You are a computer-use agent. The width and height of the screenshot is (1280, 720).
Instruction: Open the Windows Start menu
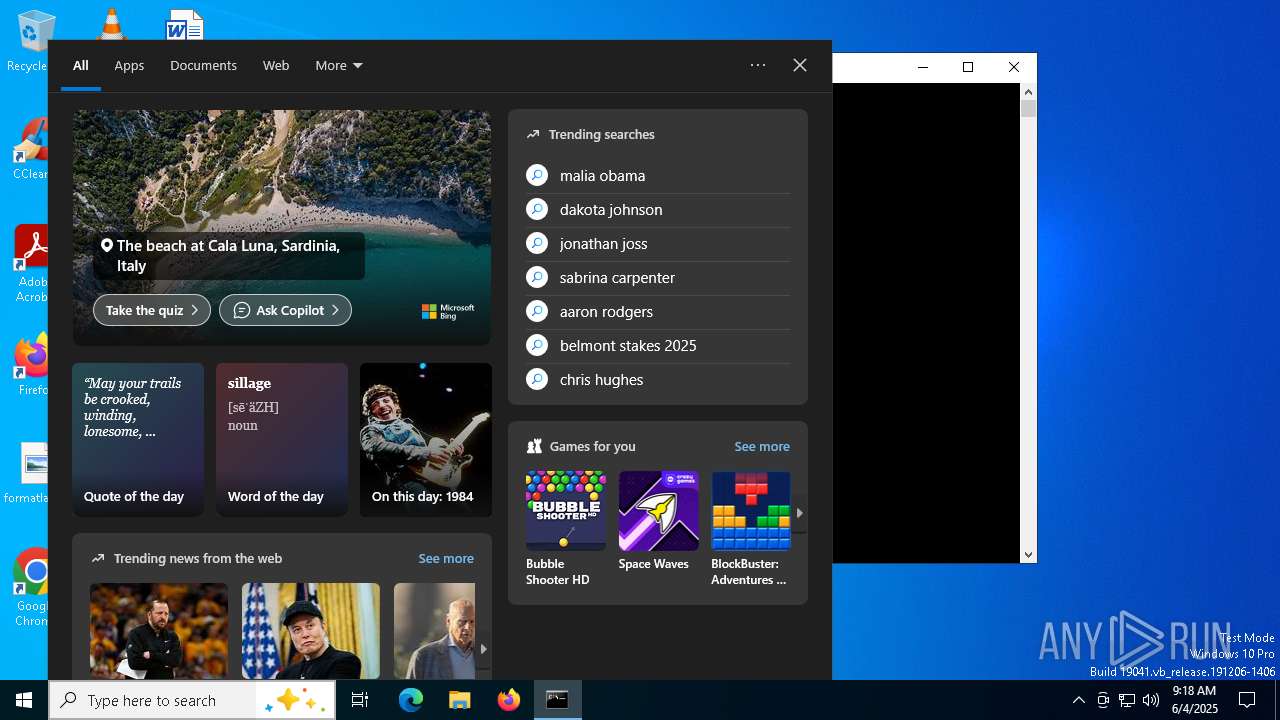24,700
